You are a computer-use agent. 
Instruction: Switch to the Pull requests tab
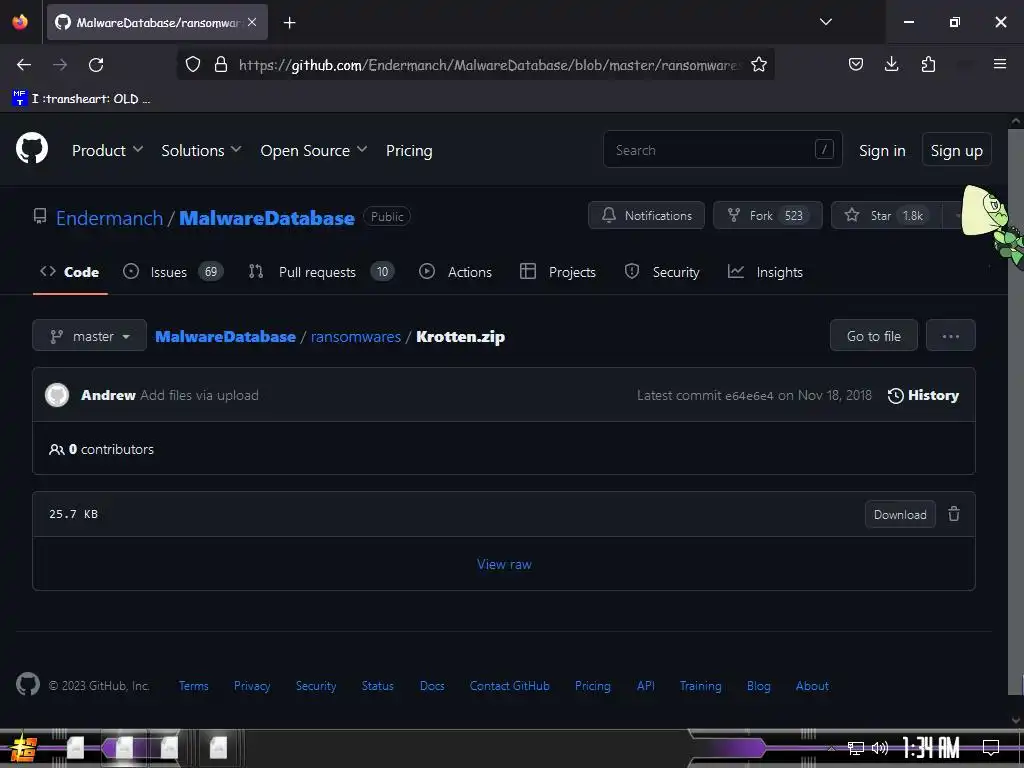321,272
